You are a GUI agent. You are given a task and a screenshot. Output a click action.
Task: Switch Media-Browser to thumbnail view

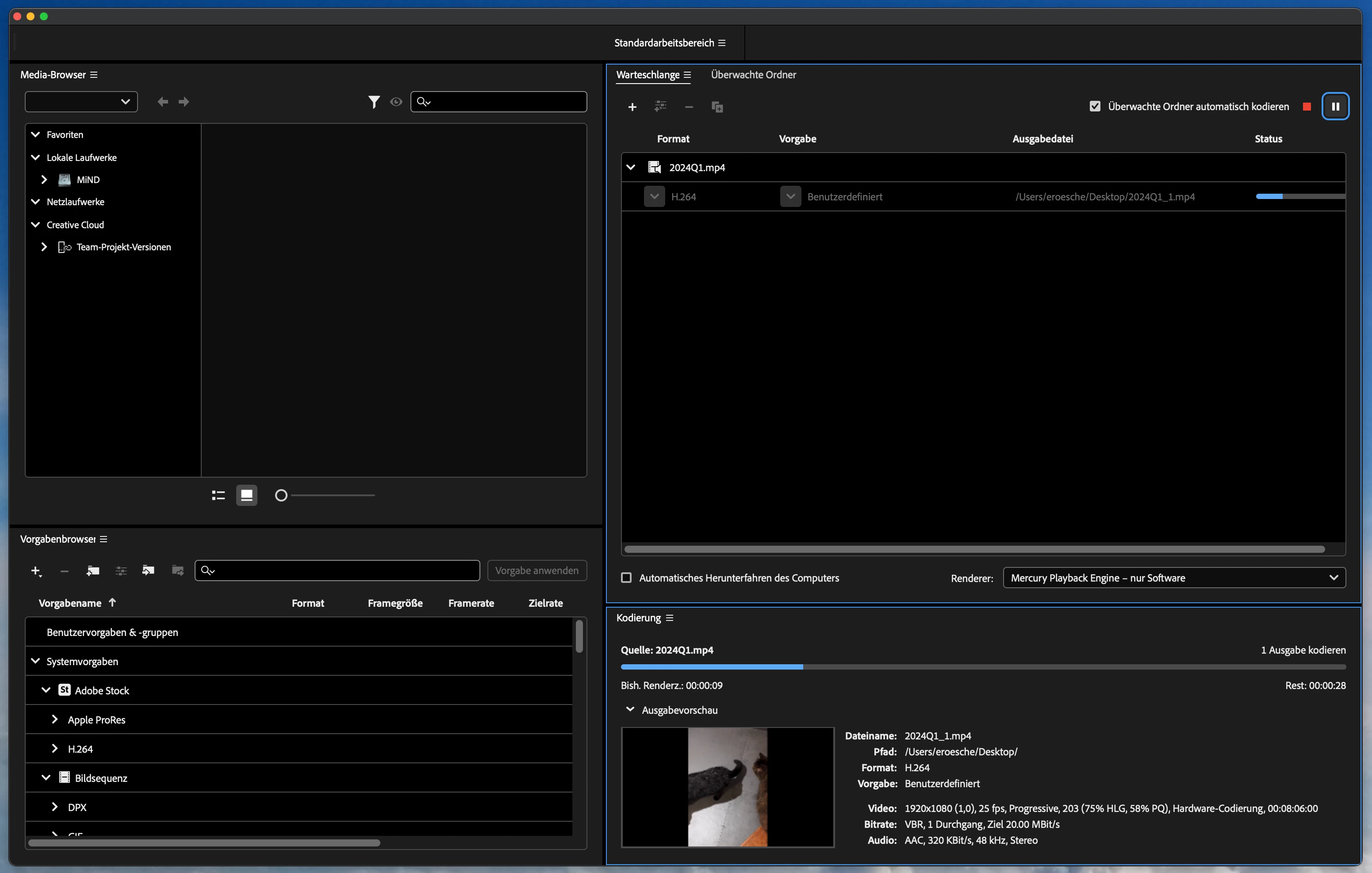(x=247, y=495)
